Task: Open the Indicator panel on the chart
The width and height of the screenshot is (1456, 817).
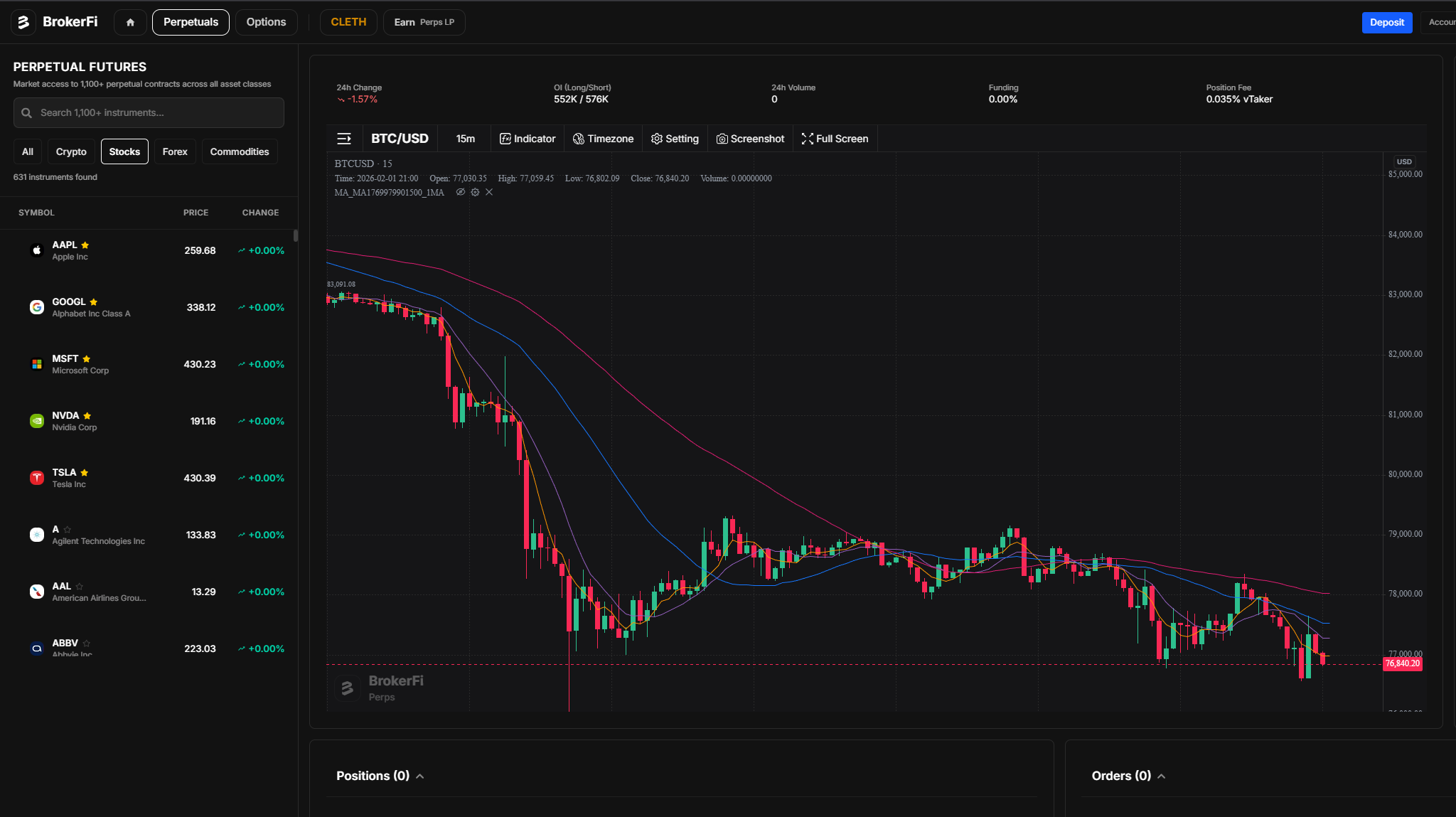Action: [x=527, y=139]
